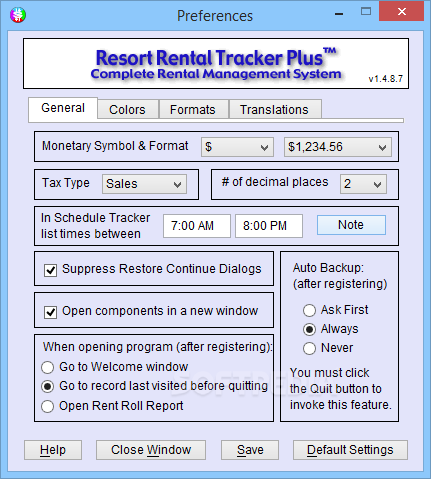Open the Colors tab
Image resolution: width=431 pixels, height=479 pixels.
click(128, 109)
